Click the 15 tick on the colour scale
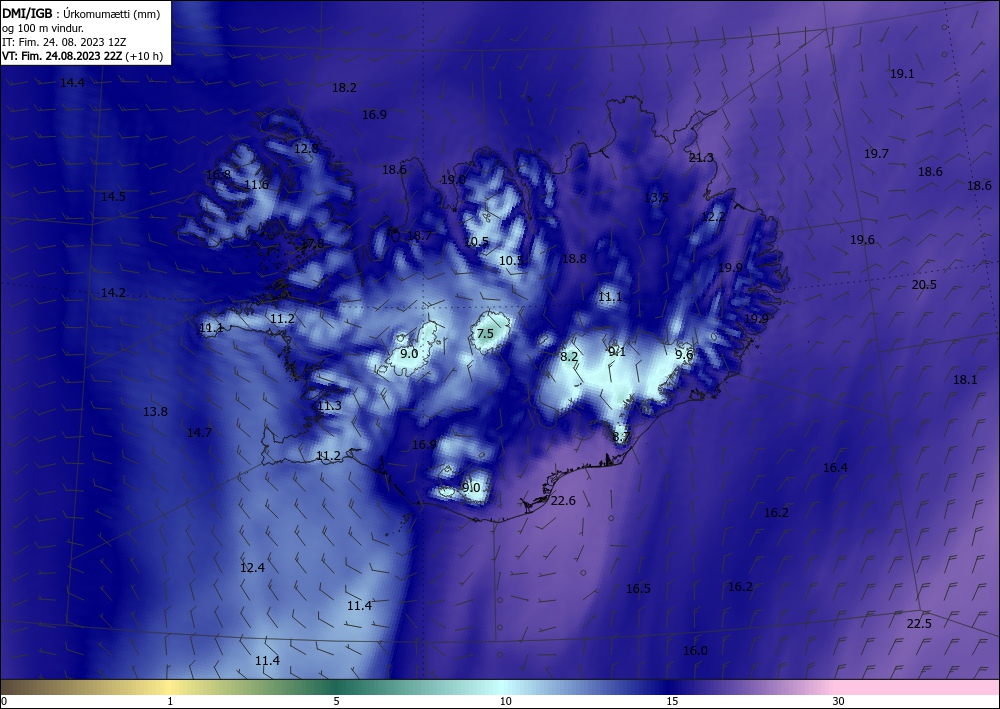This screenshot has width=1000, height=709. (x=672, y=702)
